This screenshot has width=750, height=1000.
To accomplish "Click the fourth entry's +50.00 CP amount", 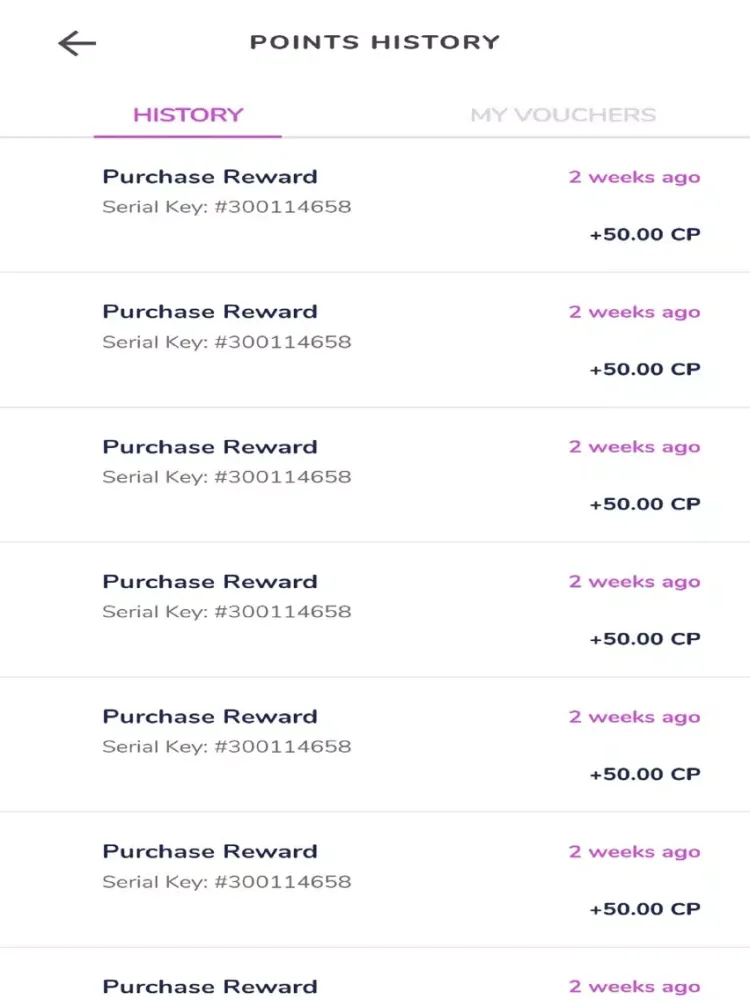I will 645,639.
